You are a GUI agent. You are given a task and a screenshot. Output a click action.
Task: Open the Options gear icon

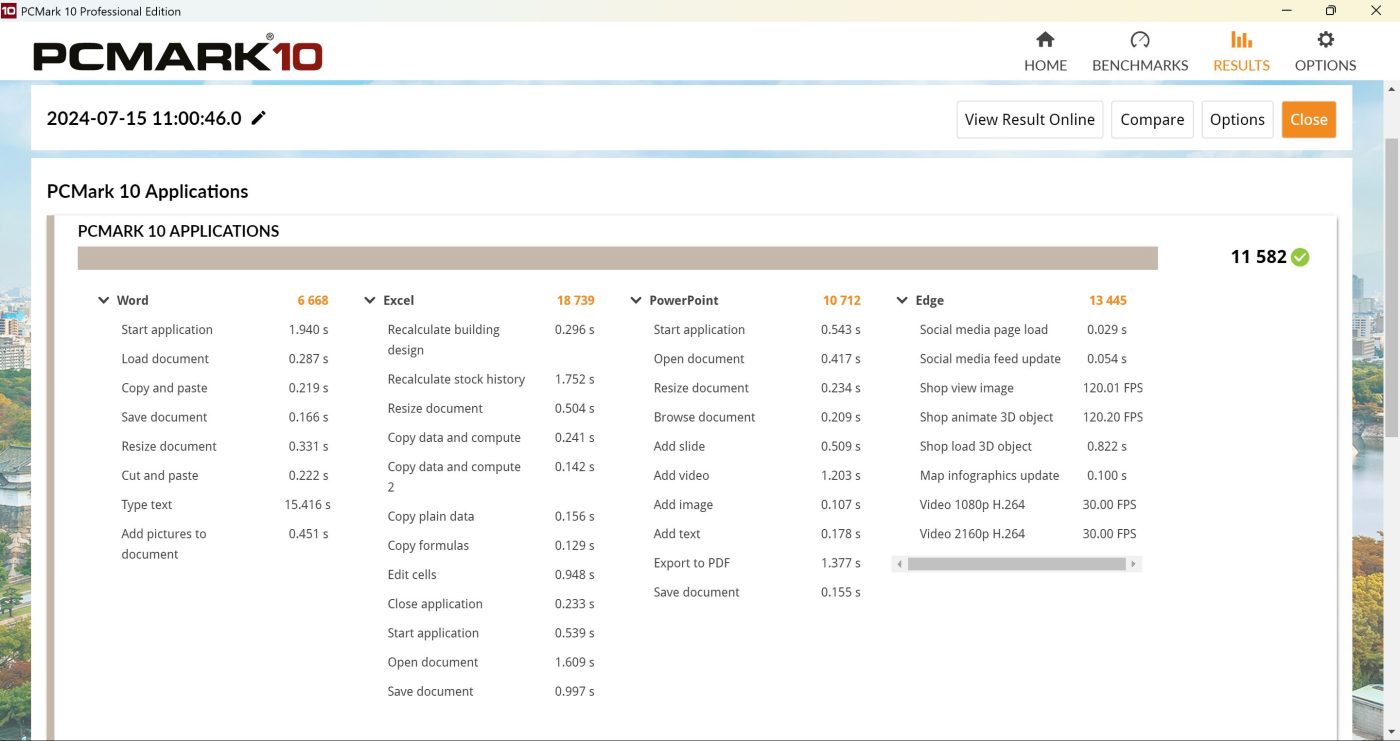pyautogui.click(x=1326, y=40)
